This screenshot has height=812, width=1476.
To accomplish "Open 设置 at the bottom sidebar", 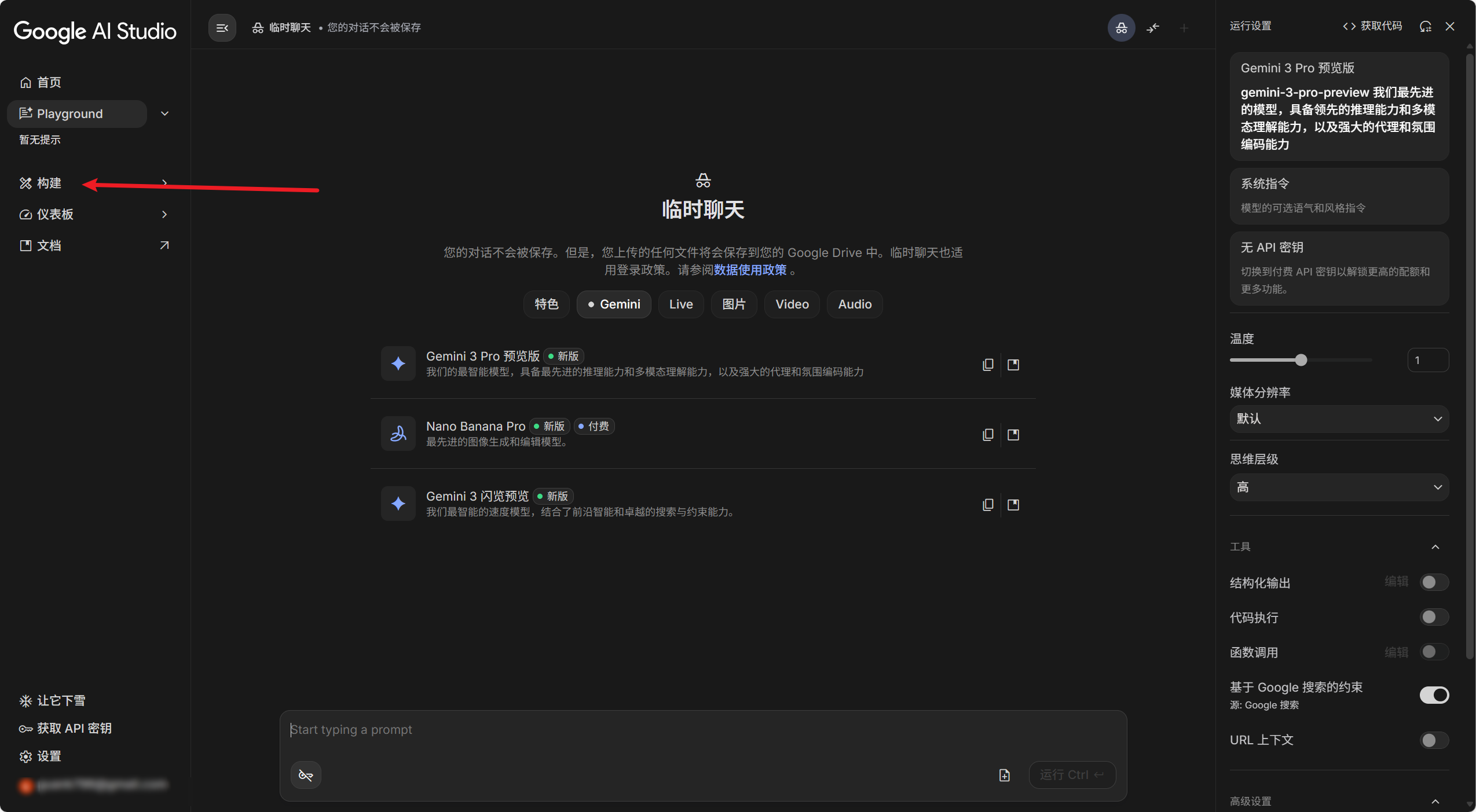I will [47, 756].
